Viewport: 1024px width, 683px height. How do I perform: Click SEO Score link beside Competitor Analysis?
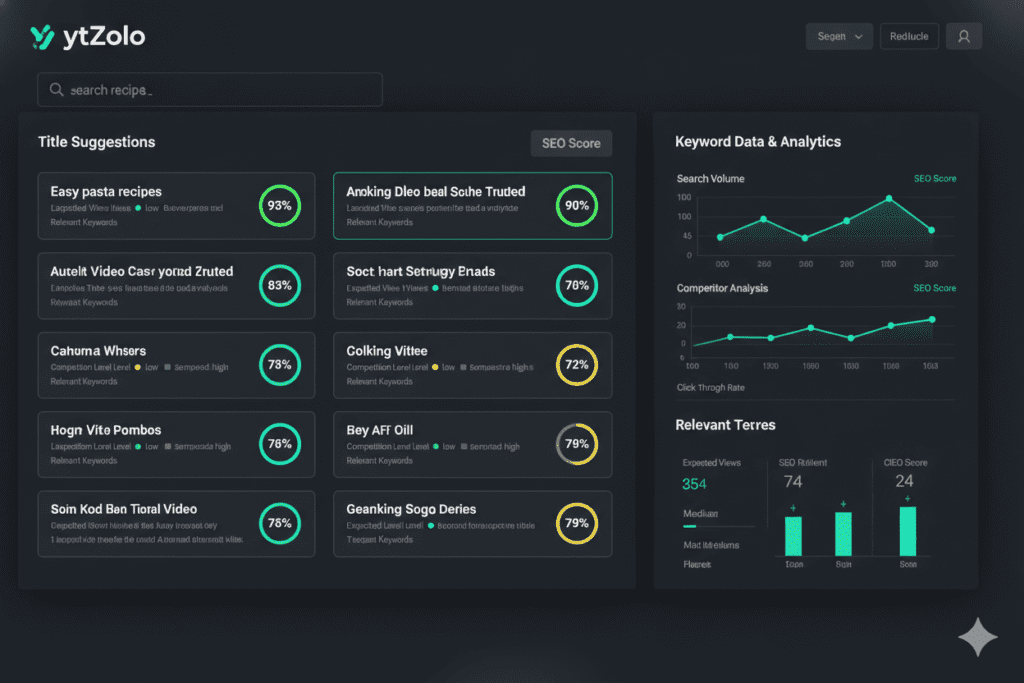[x=934, y=288]
